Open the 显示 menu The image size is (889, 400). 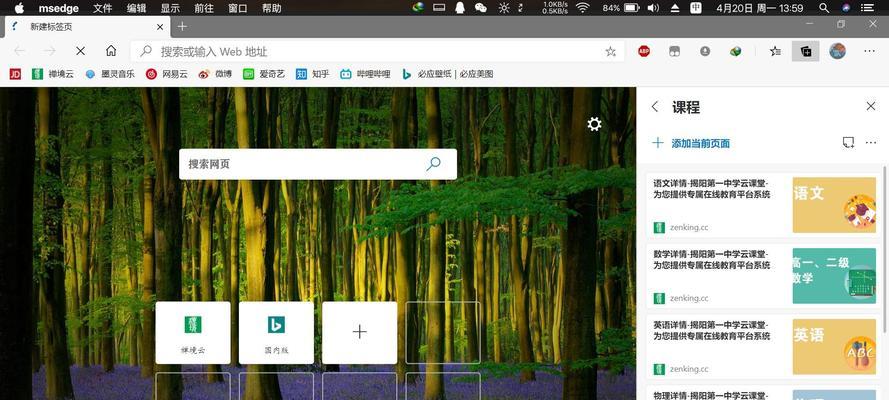click(x=170, y=8)
